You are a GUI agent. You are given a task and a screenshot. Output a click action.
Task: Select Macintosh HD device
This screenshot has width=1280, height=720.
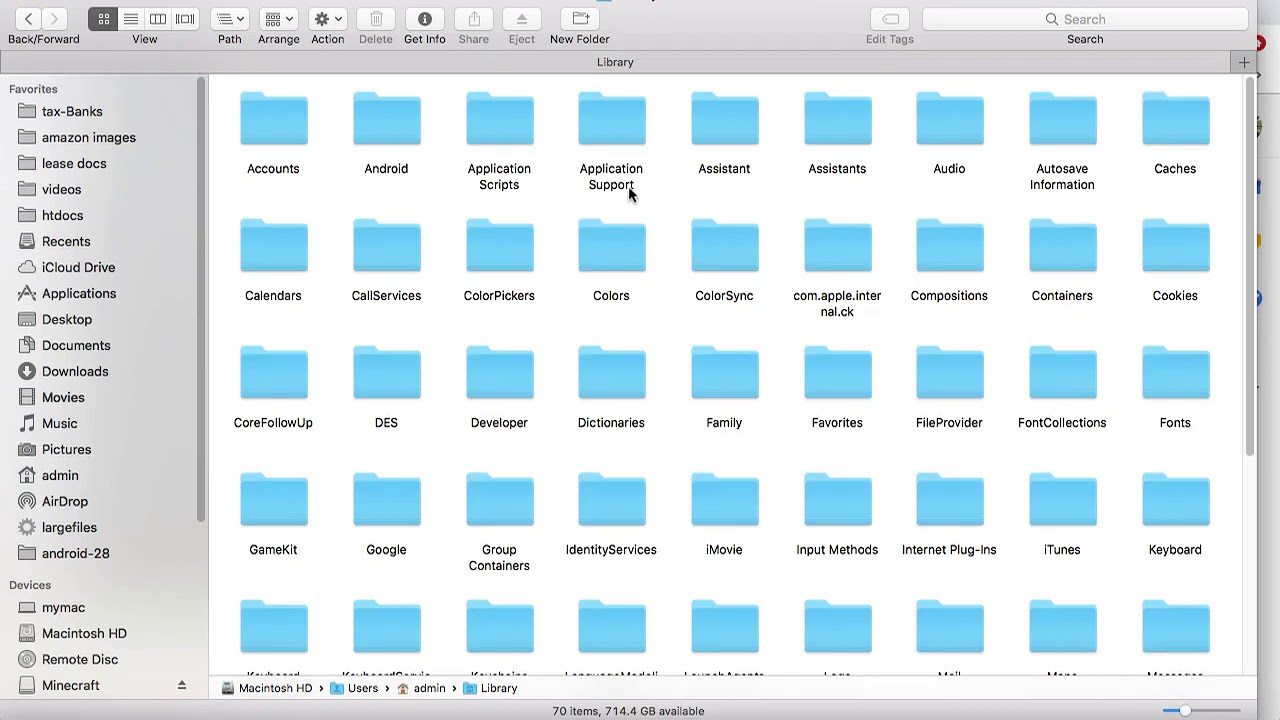click(x=84, y=633)
